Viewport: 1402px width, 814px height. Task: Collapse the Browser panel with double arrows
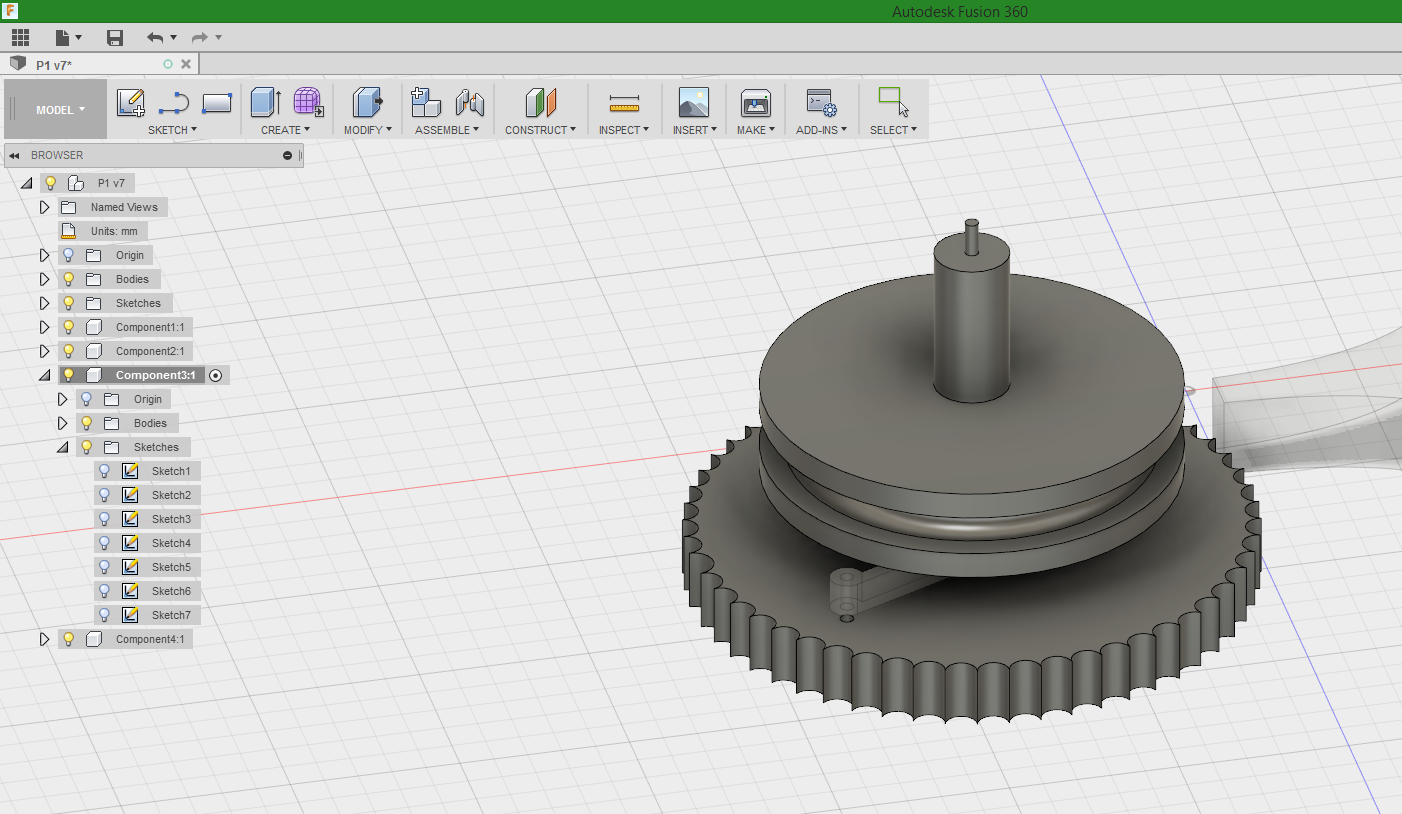(x=15, y=155)
